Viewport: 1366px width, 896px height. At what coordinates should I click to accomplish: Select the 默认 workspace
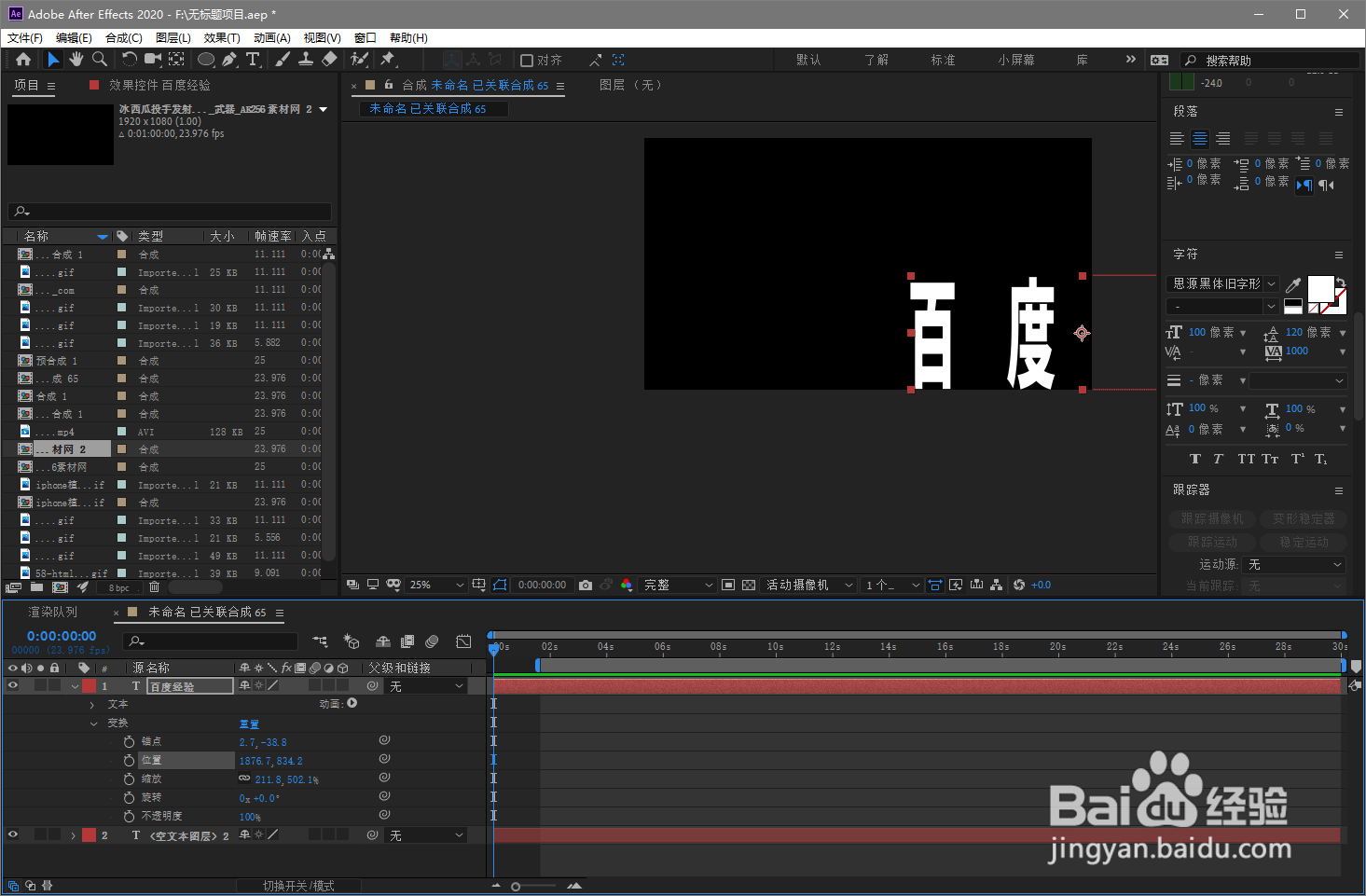point(808,60)
